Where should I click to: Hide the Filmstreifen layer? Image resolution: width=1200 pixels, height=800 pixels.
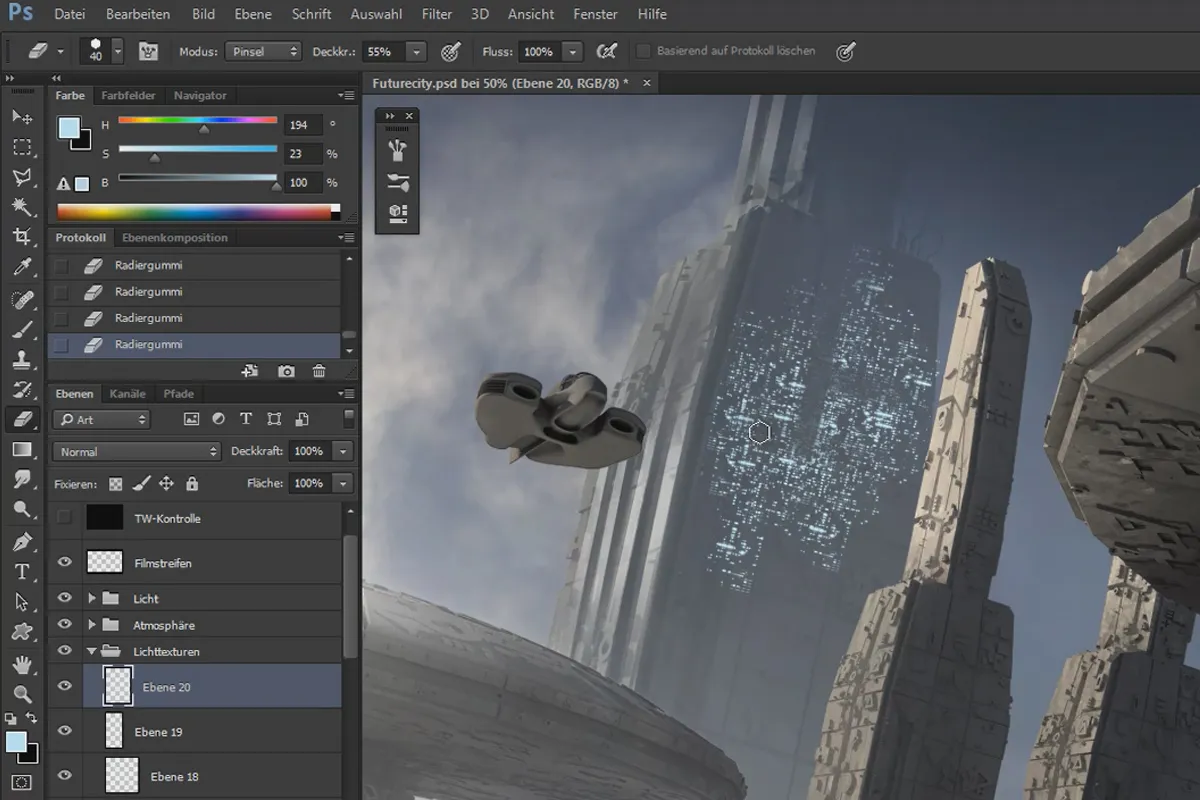(65, 562)
